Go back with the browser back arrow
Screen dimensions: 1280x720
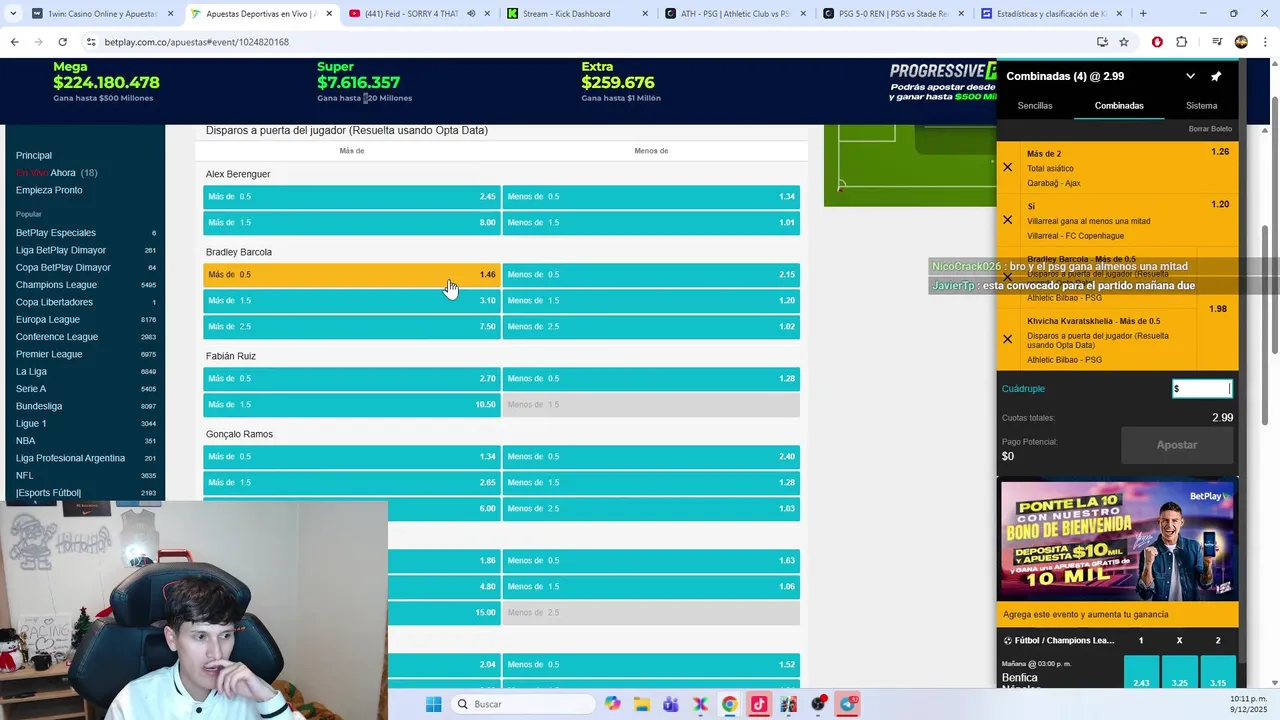(14, 42)
